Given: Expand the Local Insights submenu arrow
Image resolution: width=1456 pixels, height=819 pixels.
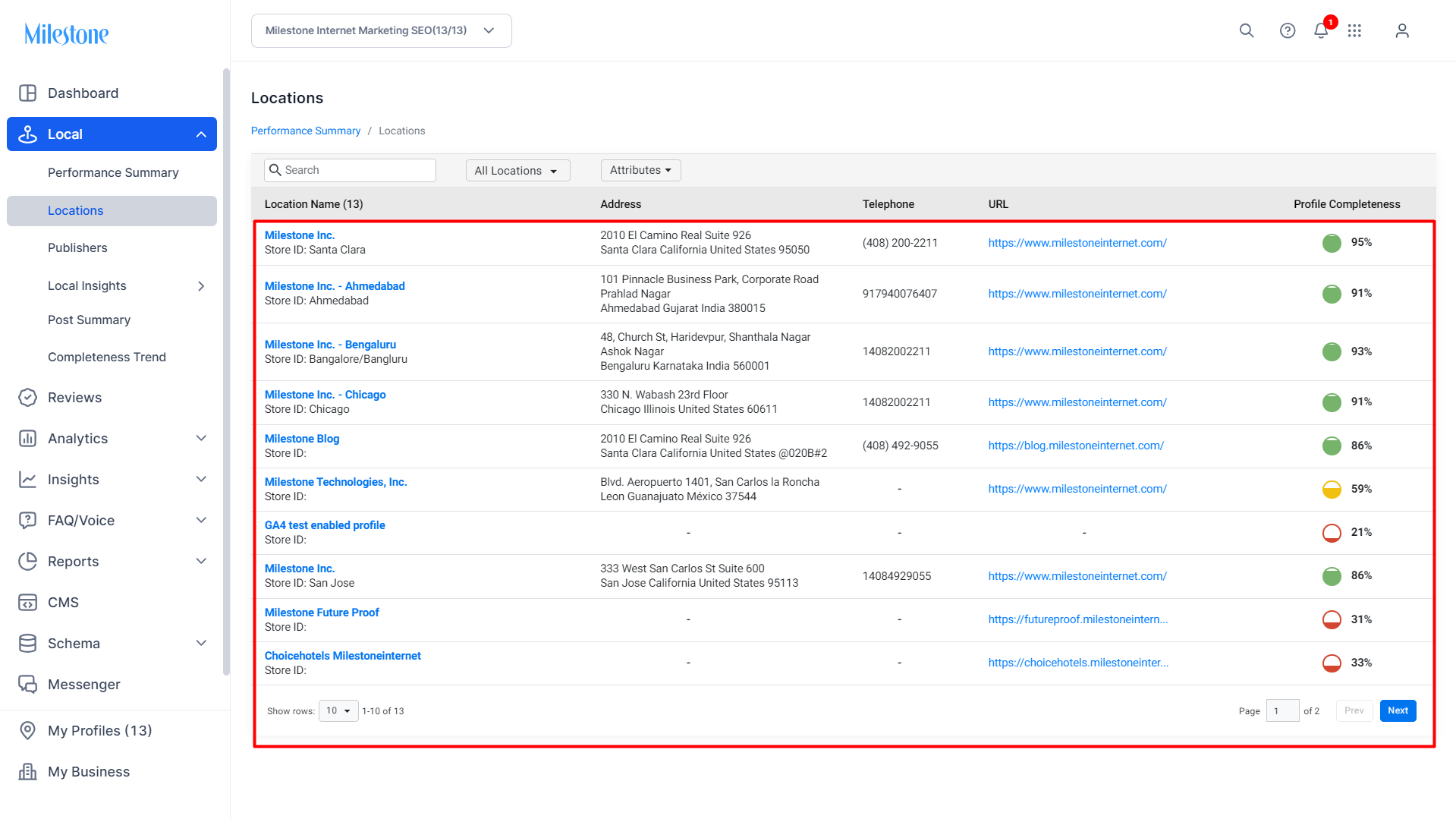Looking at the screenshot, I should point(201,286).
